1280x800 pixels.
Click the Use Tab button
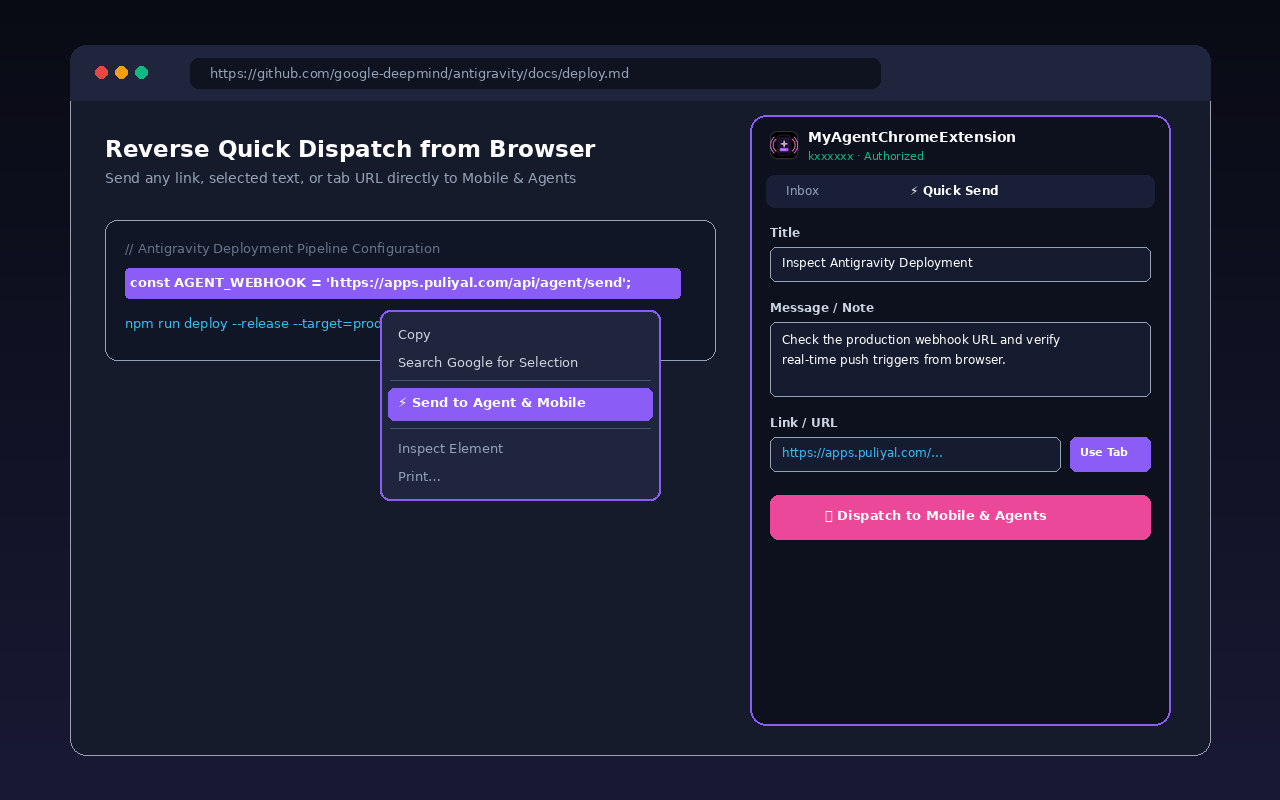[x=1110, y=454]
